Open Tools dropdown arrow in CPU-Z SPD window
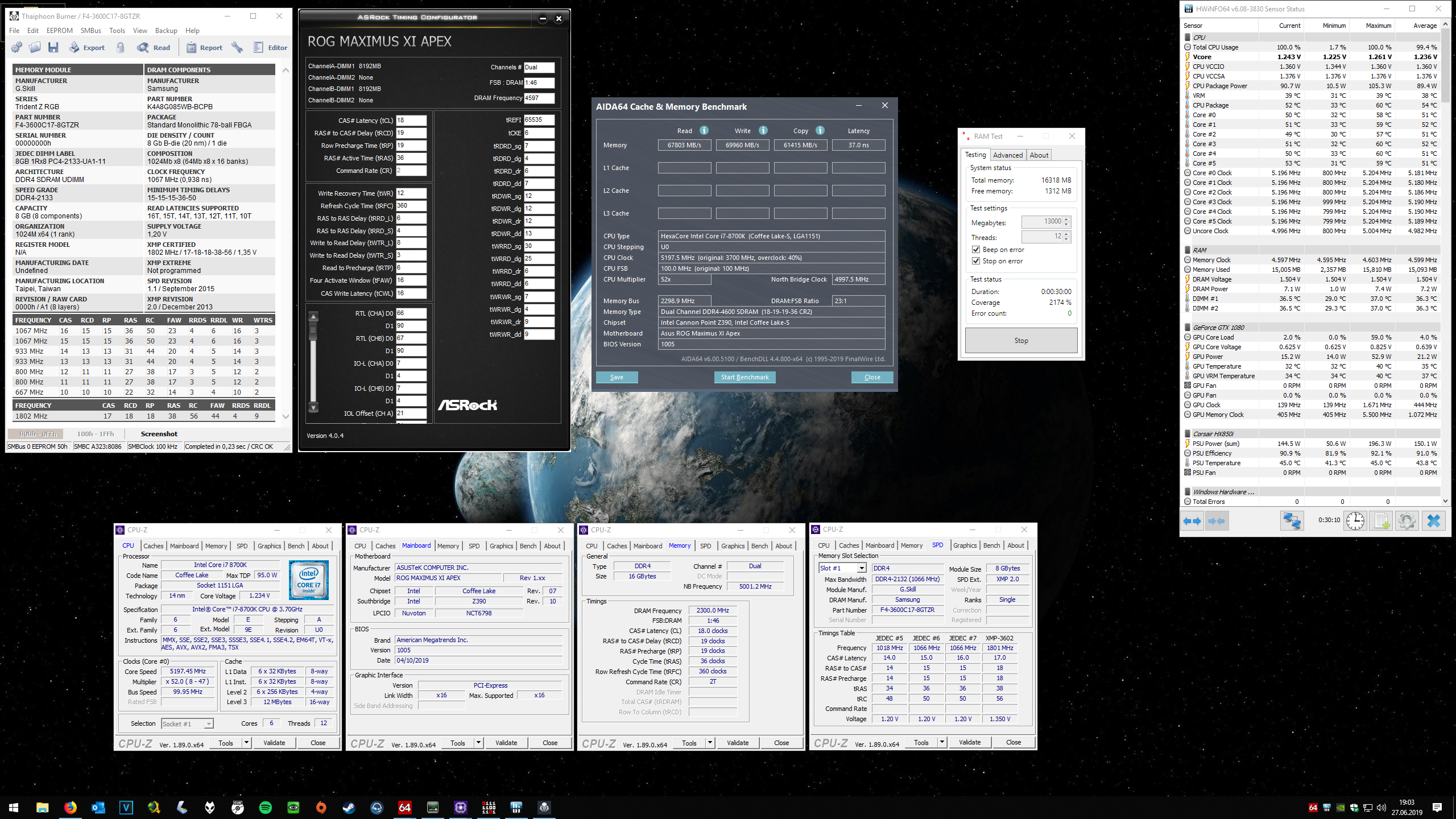This screenshot has width=1456, height=819. (x=942, y=742)
